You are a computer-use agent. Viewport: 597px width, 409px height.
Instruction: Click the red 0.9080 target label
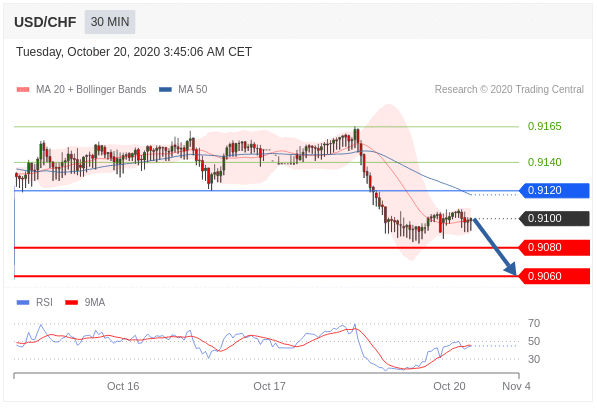coord(554,248)
